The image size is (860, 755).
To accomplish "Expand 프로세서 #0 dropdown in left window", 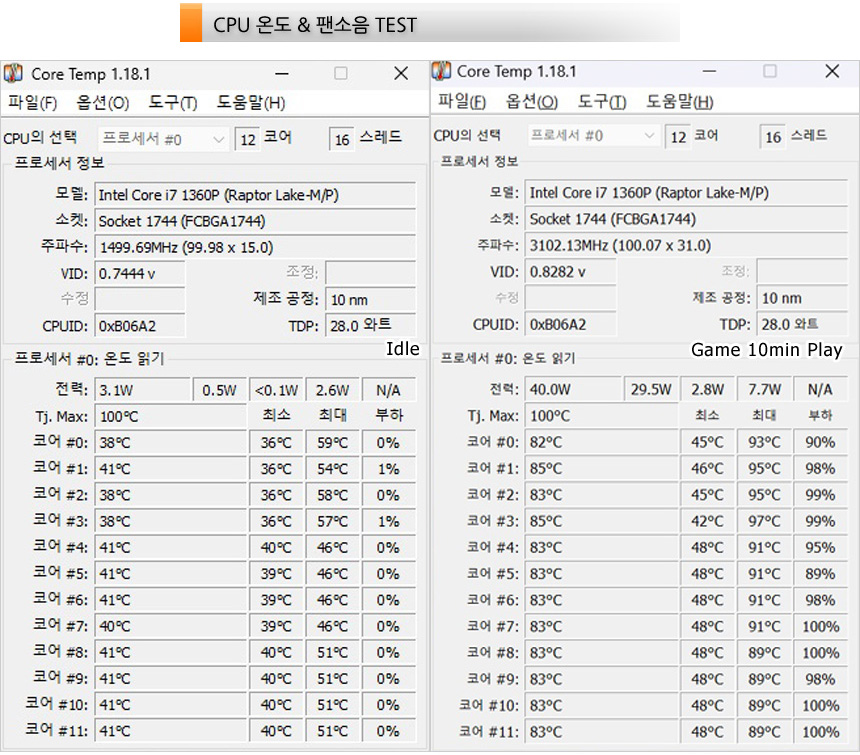I will [x=163, y=139].
